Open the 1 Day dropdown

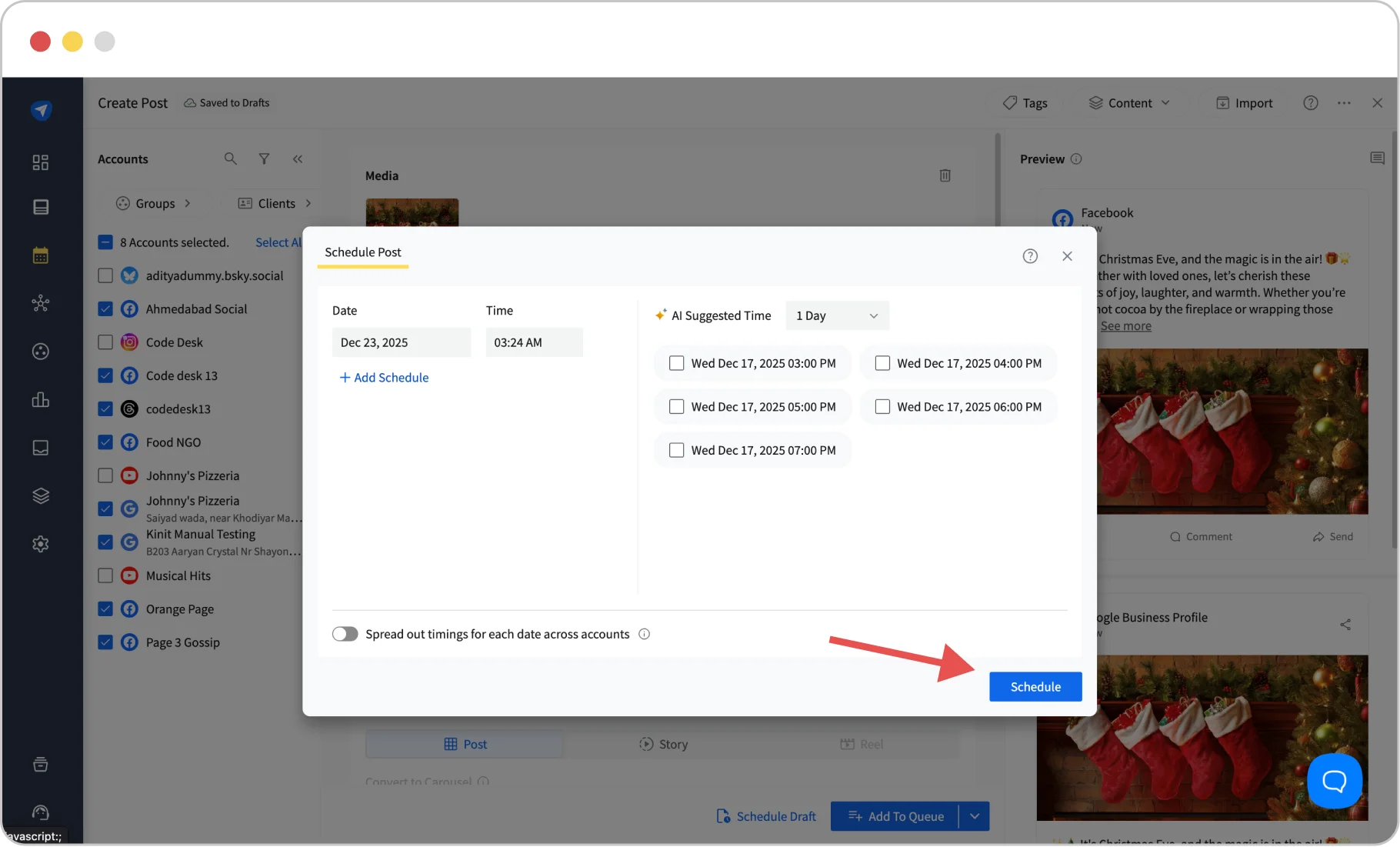(837, 315)
